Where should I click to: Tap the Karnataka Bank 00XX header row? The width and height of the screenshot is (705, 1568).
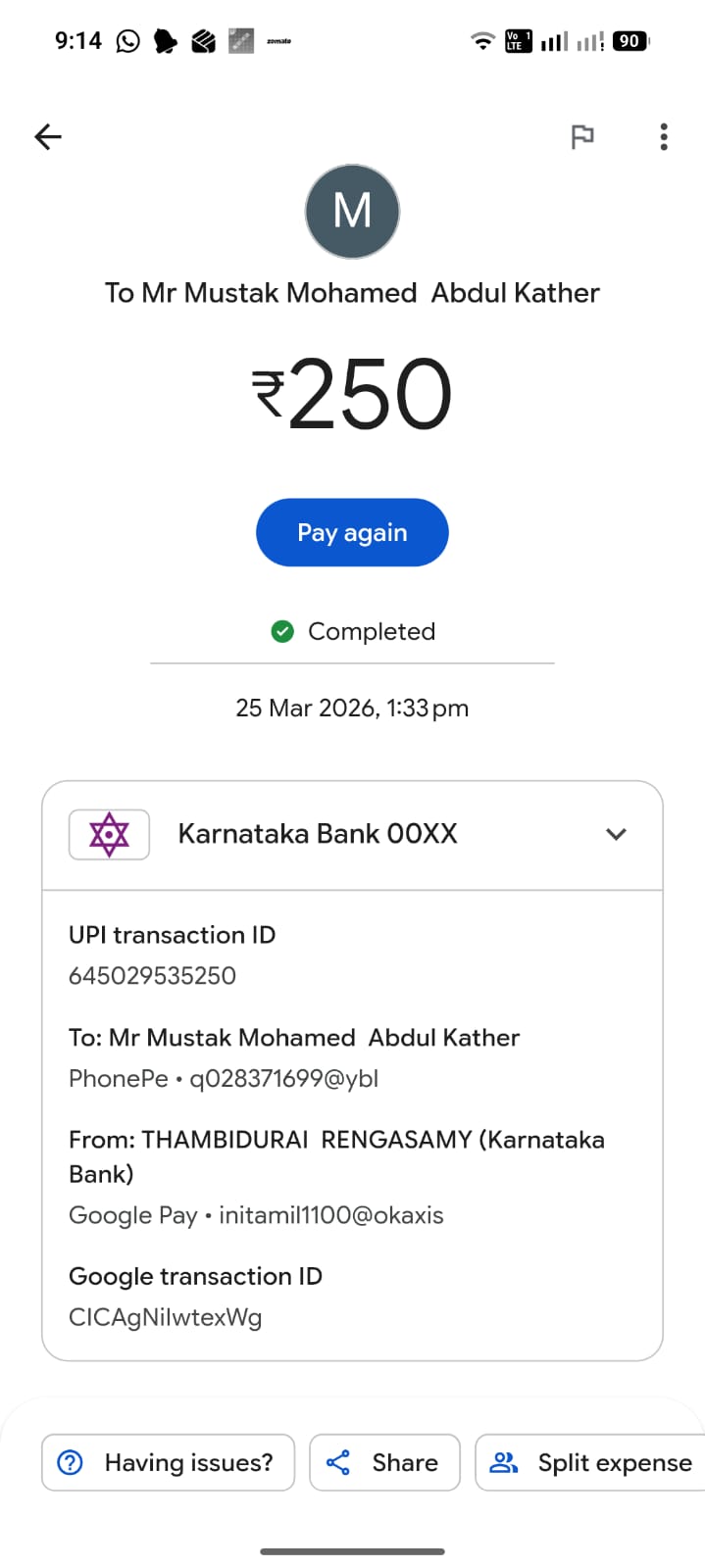(317, 834)
